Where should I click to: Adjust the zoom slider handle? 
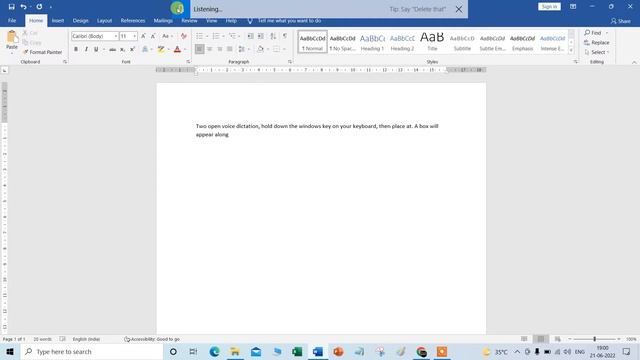tap(595, 339)
